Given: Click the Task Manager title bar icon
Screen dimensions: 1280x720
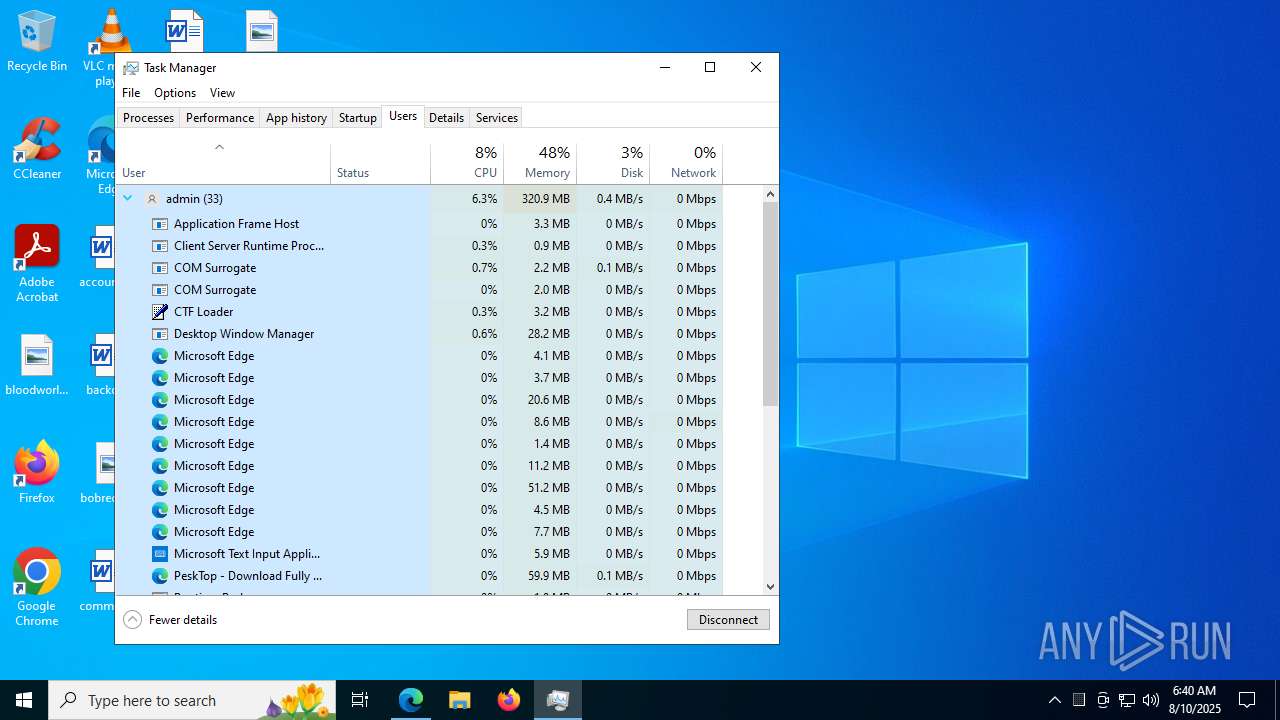Looking at the screenshot, I should tap(131, 68).
